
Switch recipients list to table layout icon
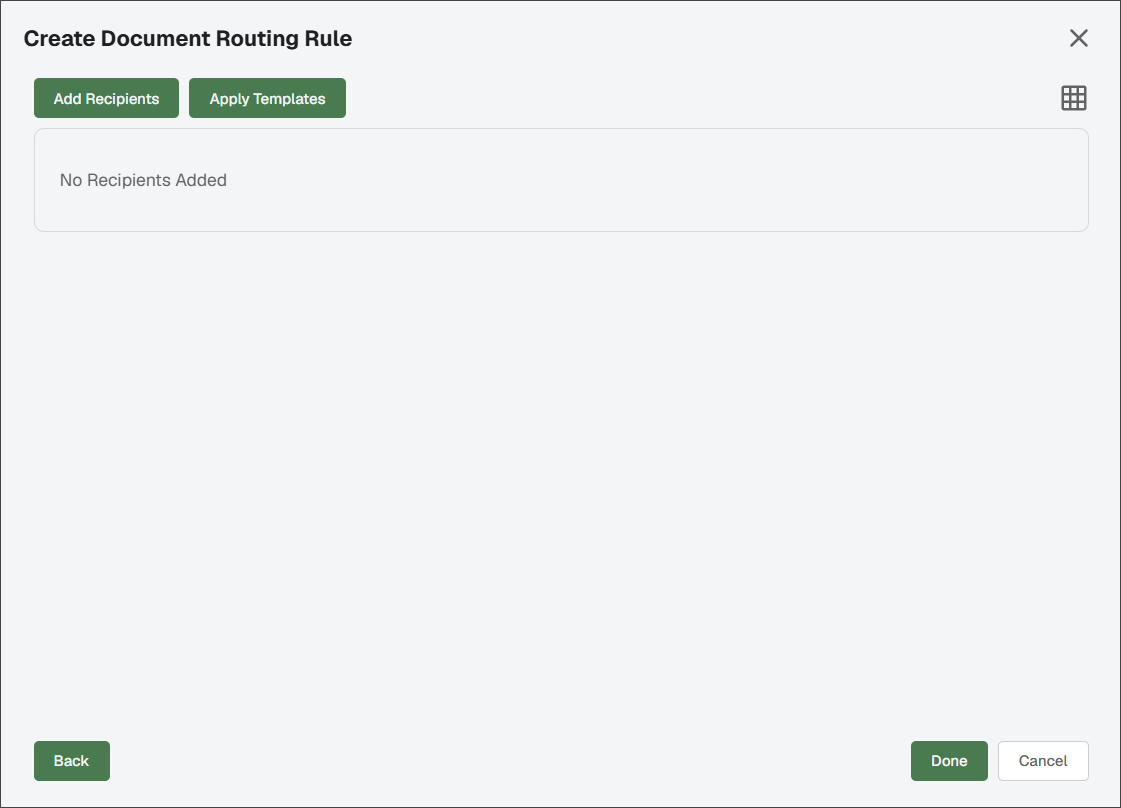pyautogui.click(x=1074, y=98)
